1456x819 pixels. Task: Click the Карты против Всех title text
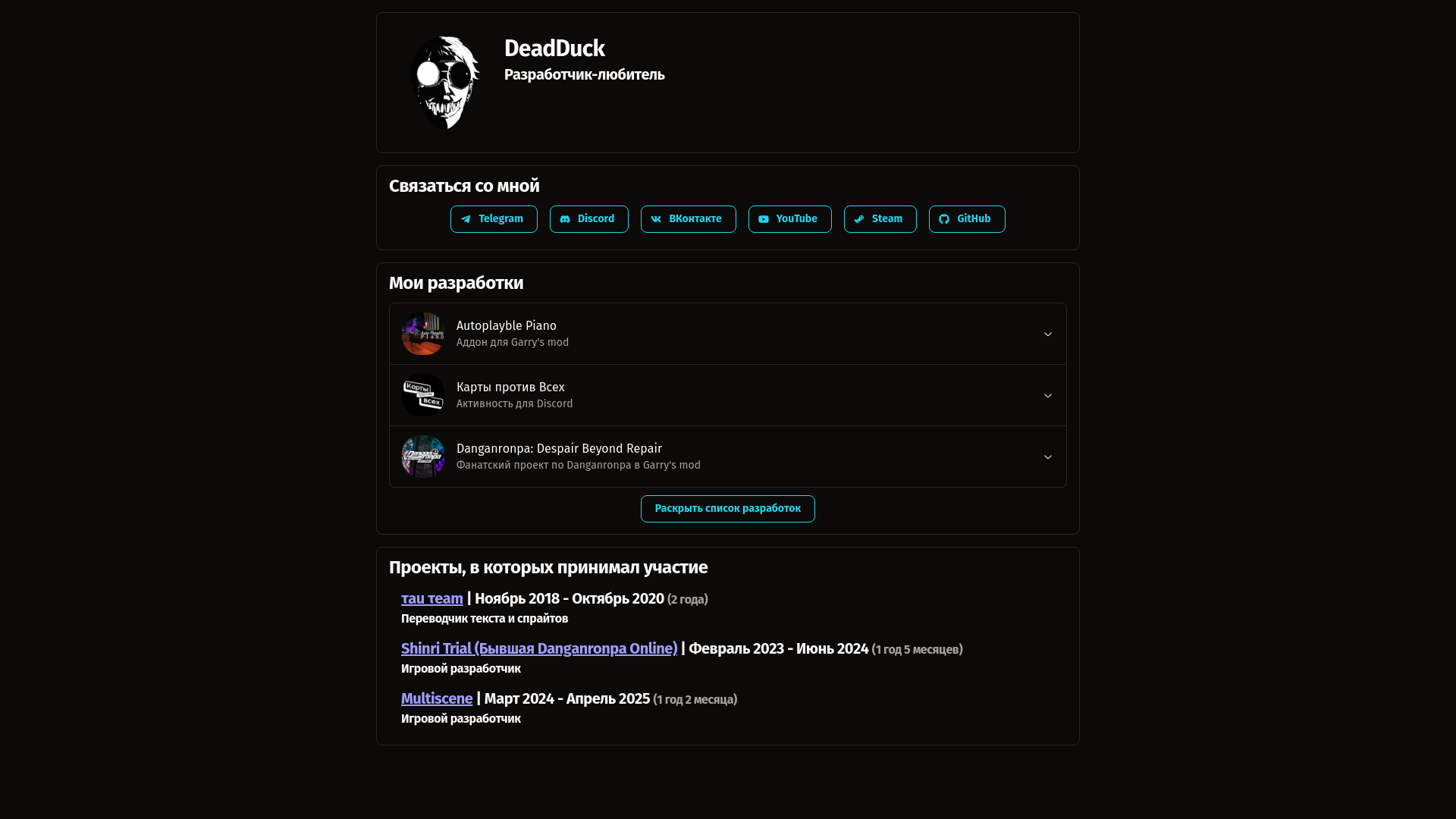pos(510,387)
